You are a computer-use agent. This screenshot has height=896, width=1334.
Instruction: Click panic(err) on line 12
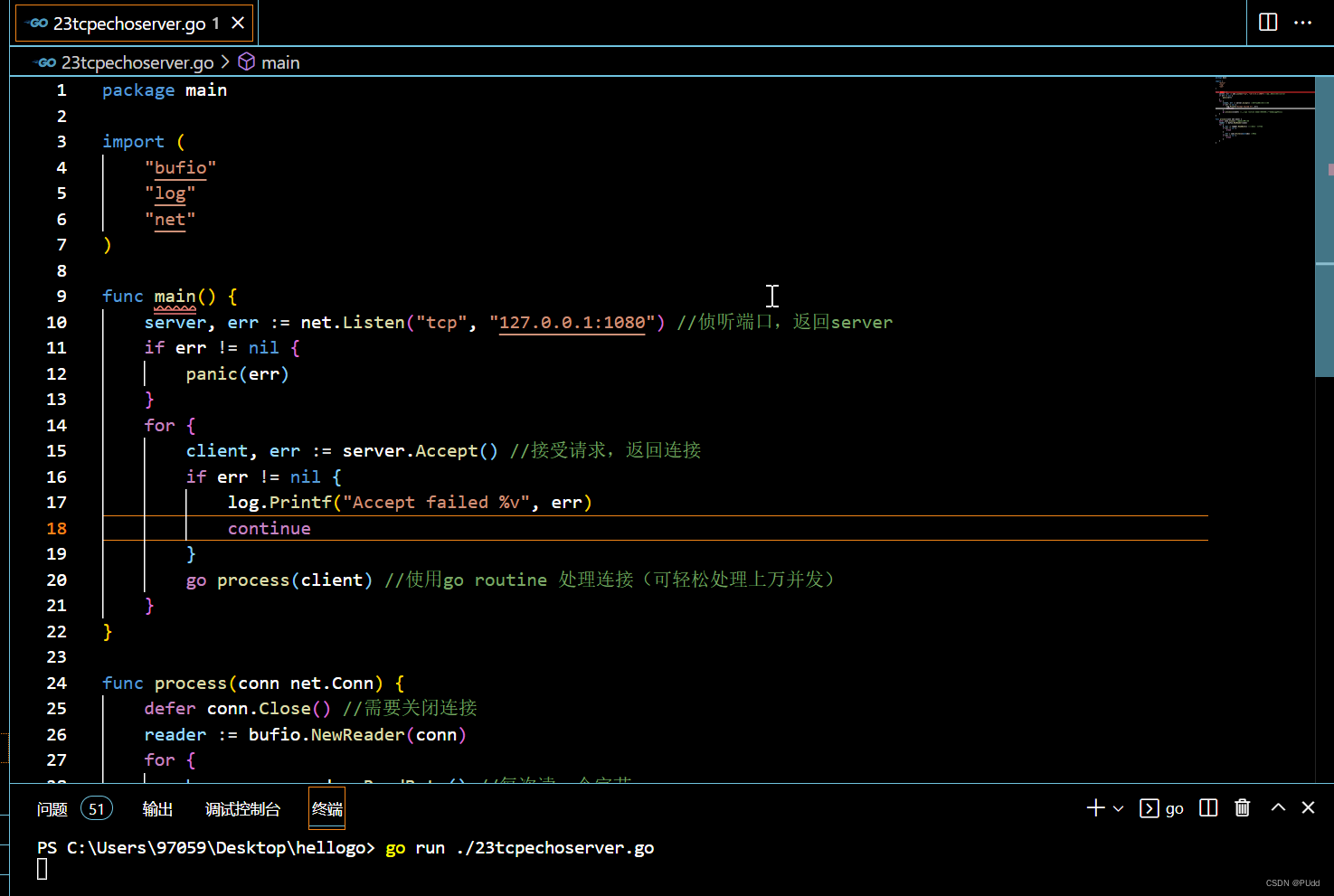coord(238,374)
